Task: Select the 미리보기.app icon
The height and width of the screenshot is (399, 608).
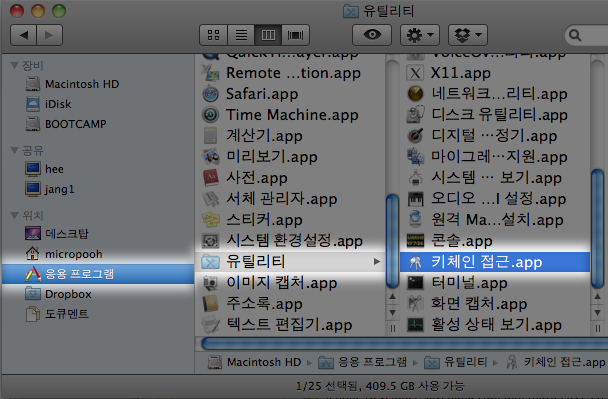Action: point(211,157)
